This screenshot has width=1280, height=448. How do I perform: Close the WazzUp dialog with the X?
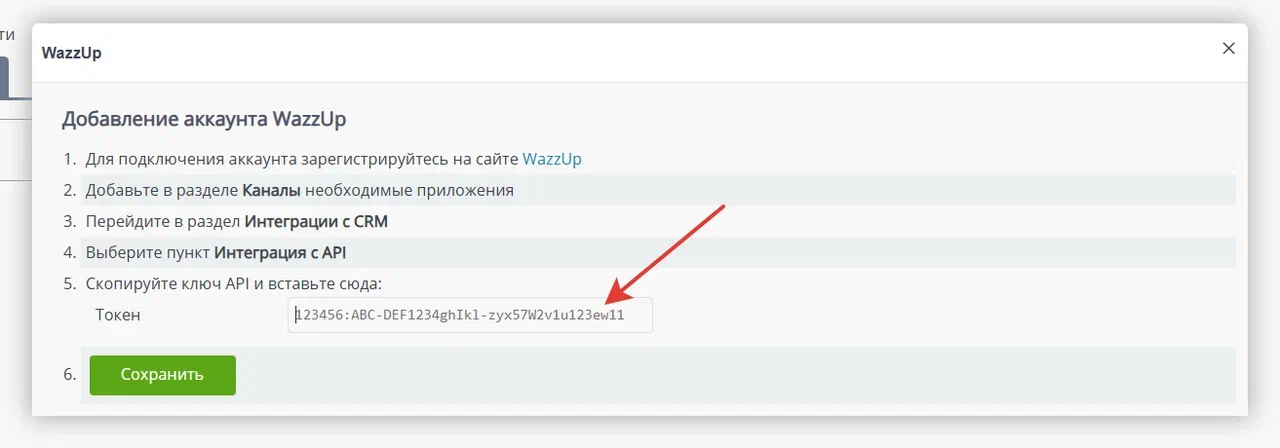pyautogui.click(x=1229, y=48)
